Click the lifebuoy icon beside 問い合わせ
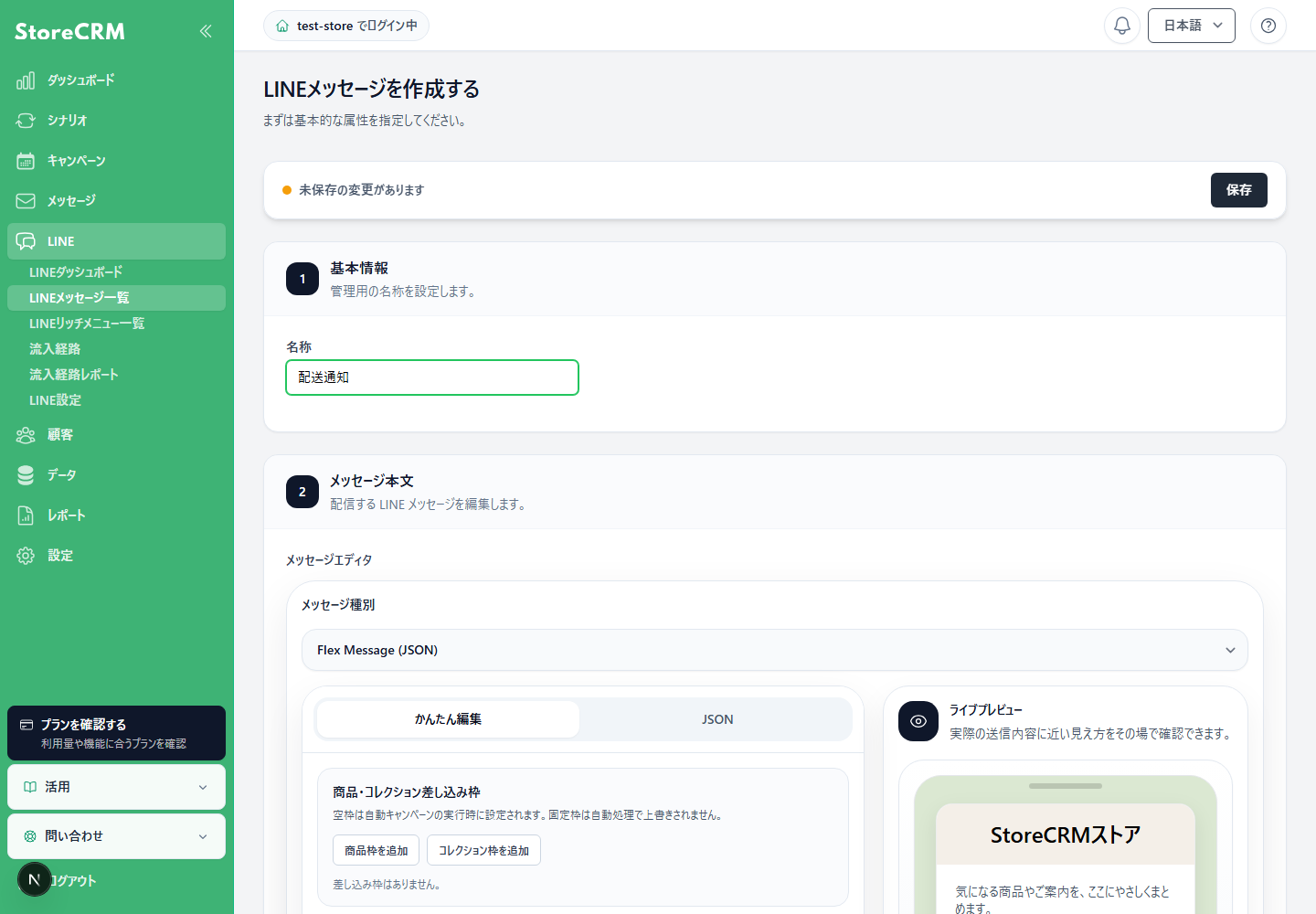Screen dimensions: 1316x914 tap(30, 836)
